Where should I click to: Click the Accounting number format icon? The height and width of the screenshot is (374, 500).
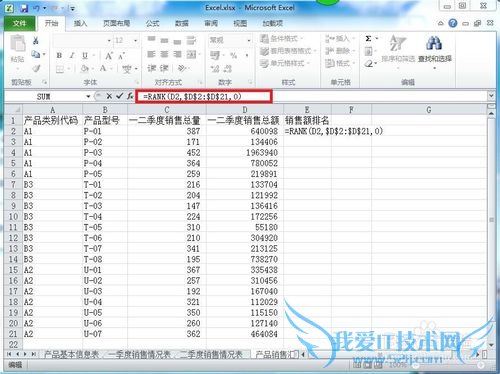point(215,55)
